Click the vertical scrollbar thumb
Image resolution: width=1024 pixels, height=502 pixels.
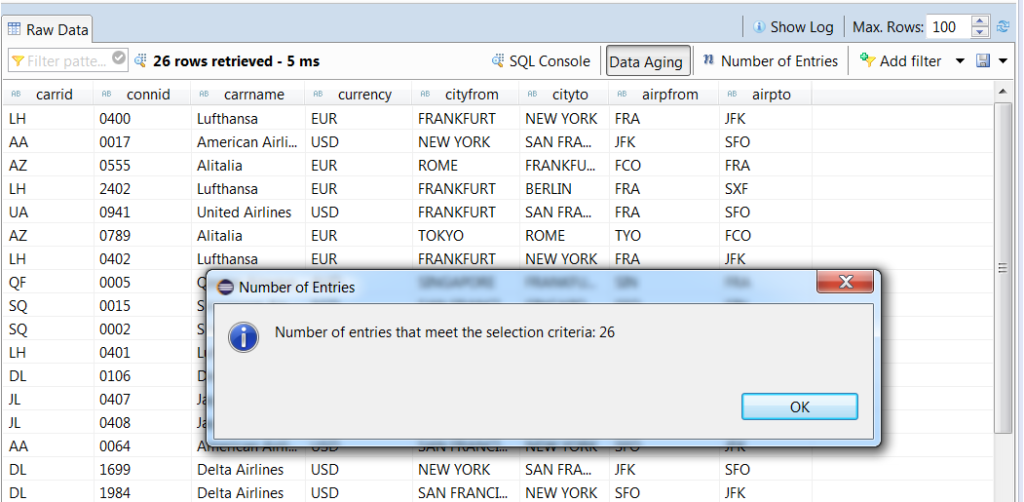(x=1002, y=266)
